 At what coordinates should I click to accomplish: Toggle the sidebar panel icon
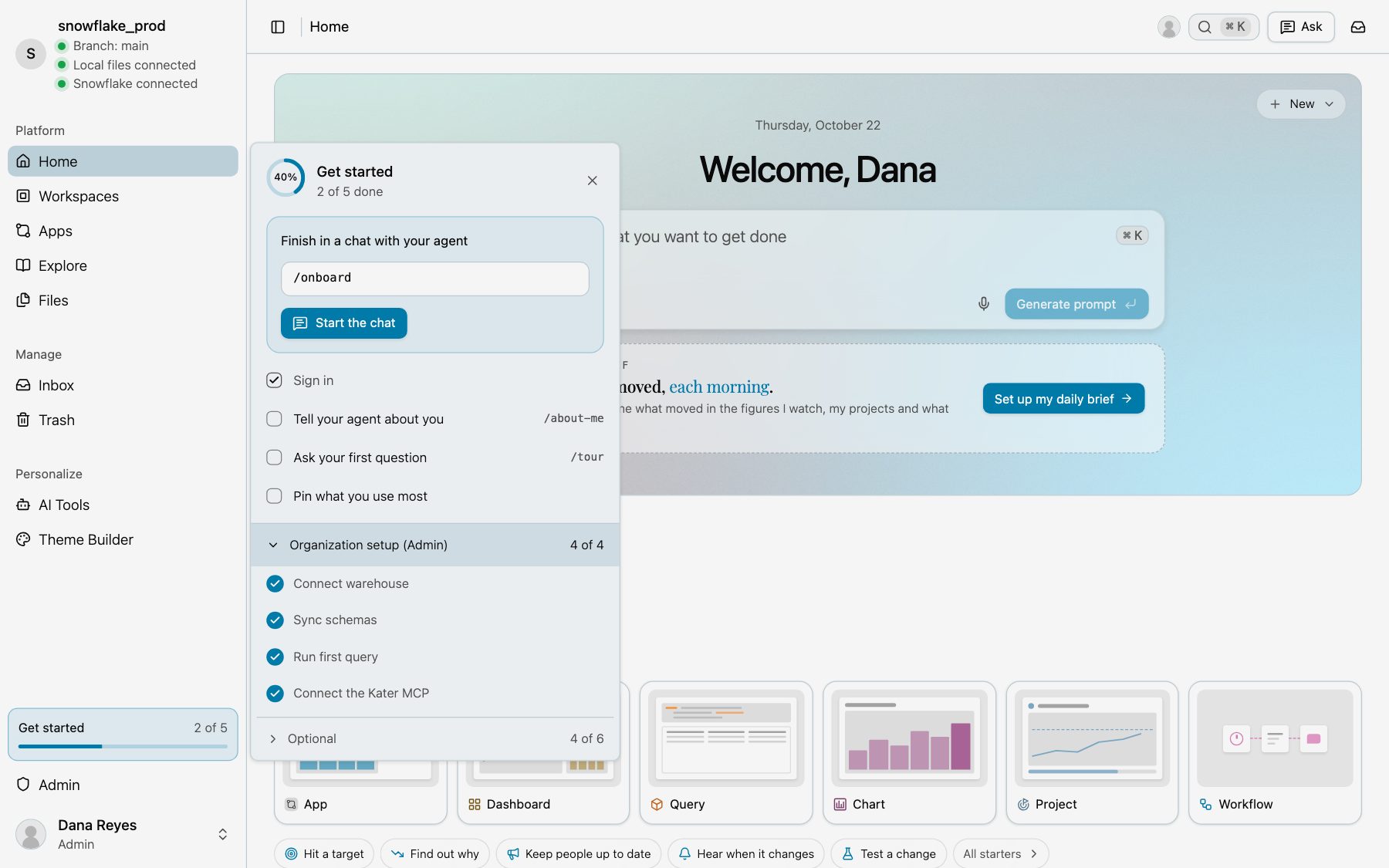pyautogui.click(x=278, y=27)
